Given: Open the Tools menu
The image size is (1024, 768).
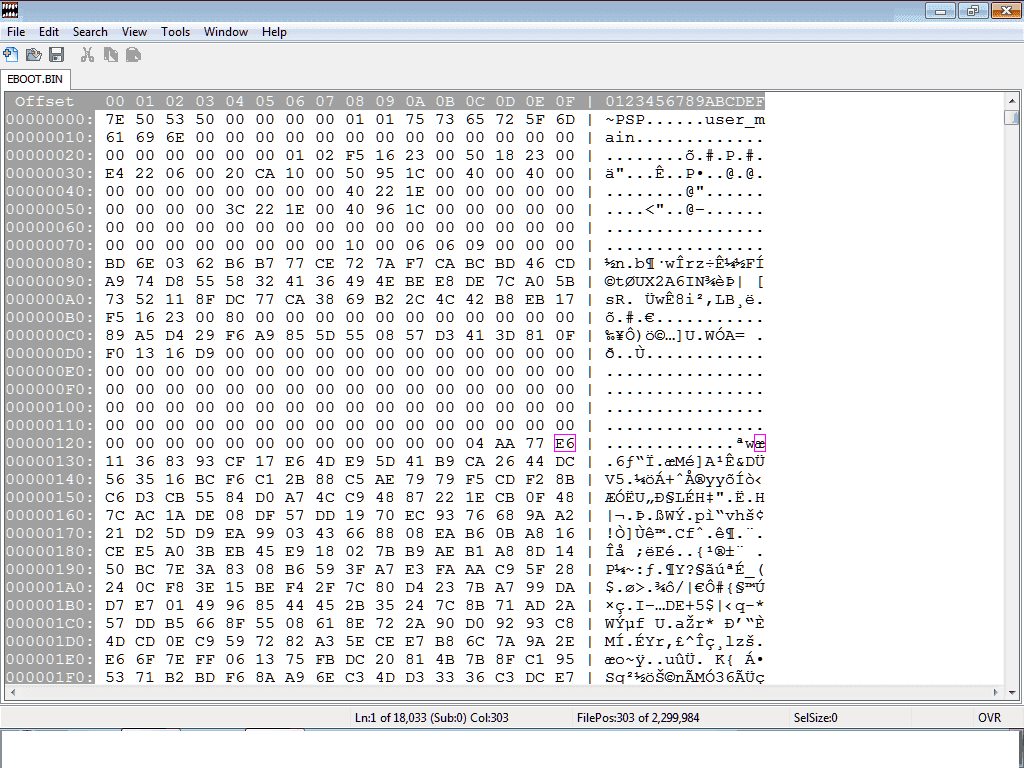Looking at the screenshot, I should tap(175, 32).
